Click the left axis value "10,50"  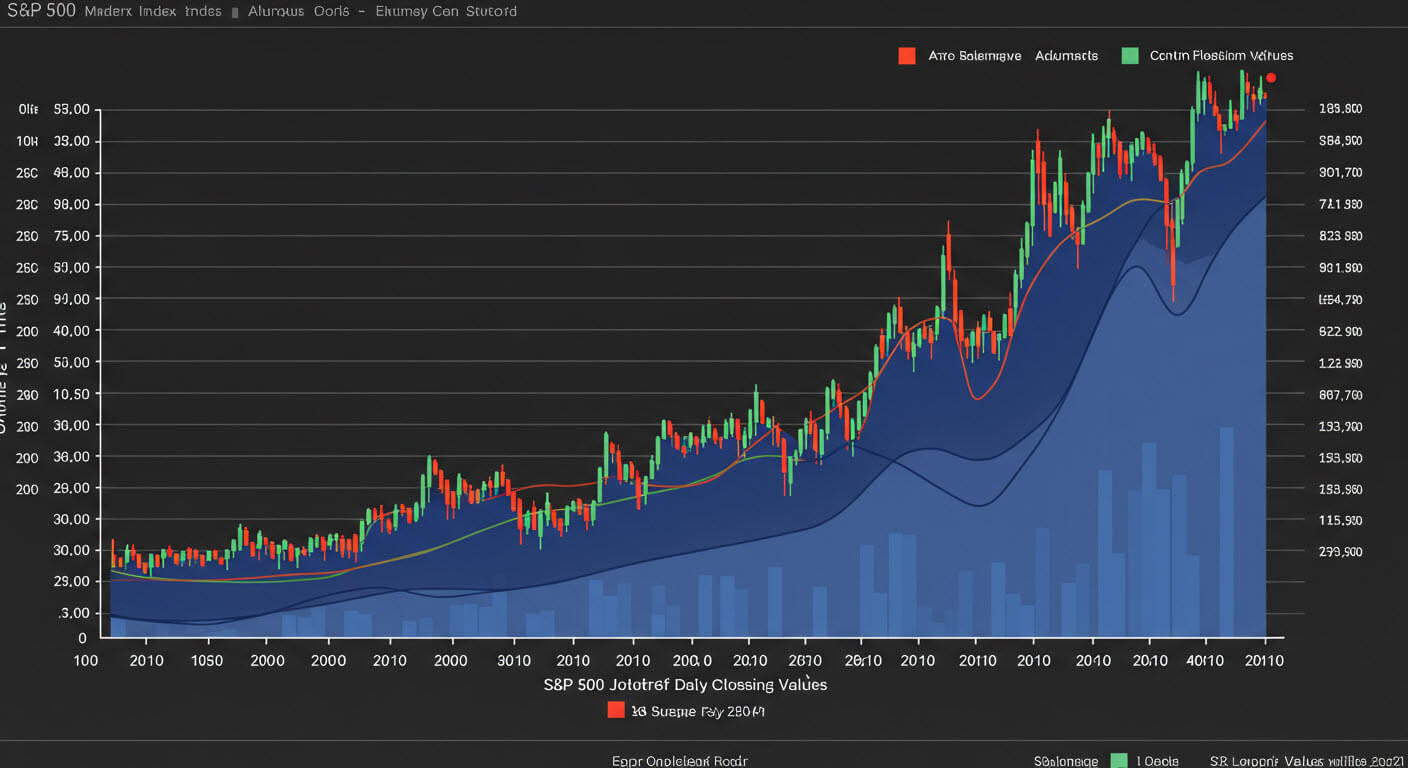[70, 394]
